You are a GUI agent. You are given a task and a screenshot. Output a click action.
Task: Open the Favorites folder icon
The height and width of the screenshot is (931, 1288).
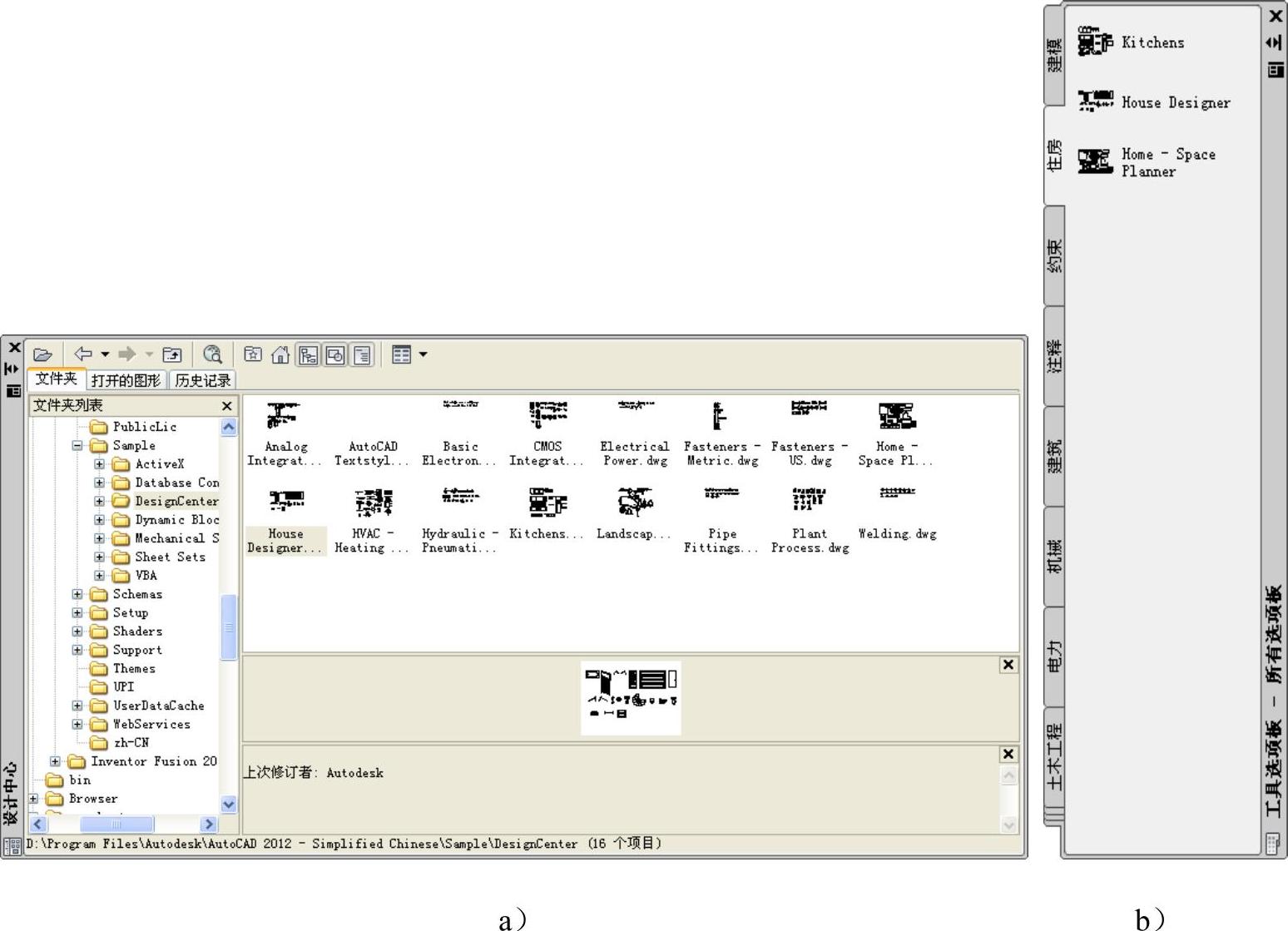(253, 354)
